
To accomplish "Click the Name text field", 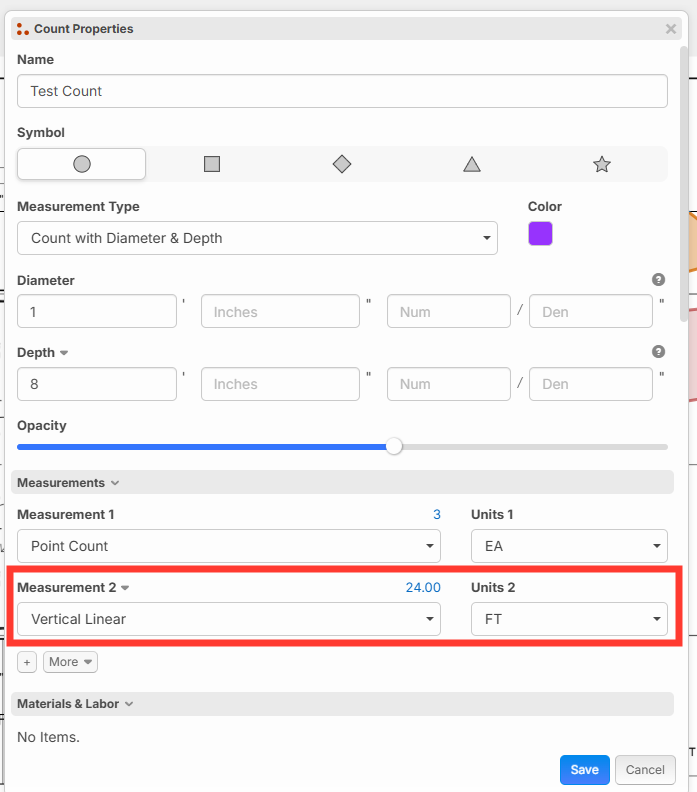I will [342, 91].
